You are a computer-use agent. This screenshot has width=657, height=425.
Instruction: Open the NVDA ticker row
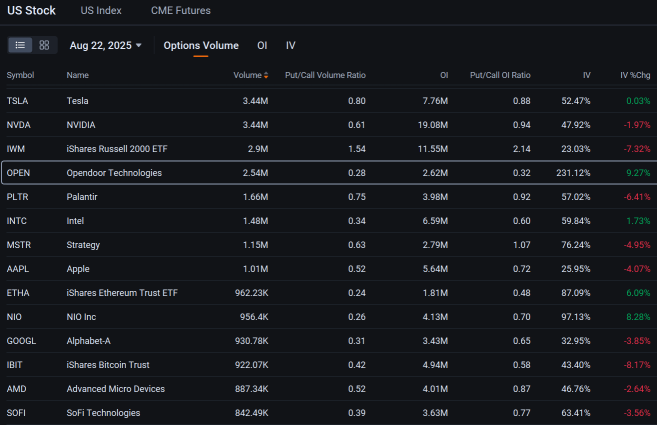[18, 125]
